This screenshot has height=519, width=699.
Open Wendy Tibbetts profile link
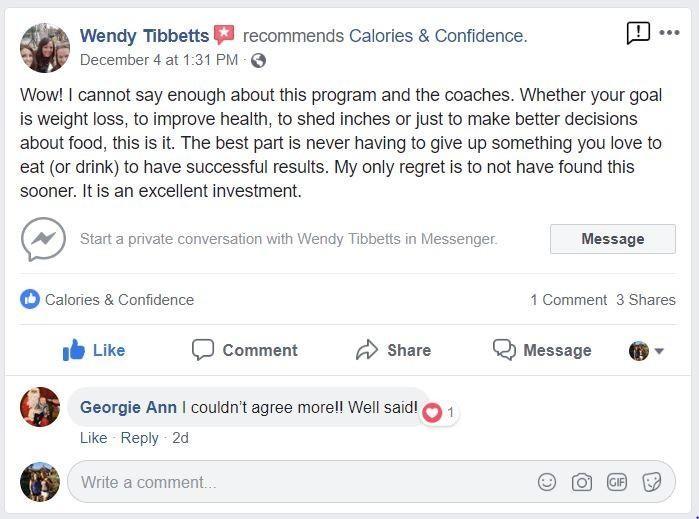[144, 36]
